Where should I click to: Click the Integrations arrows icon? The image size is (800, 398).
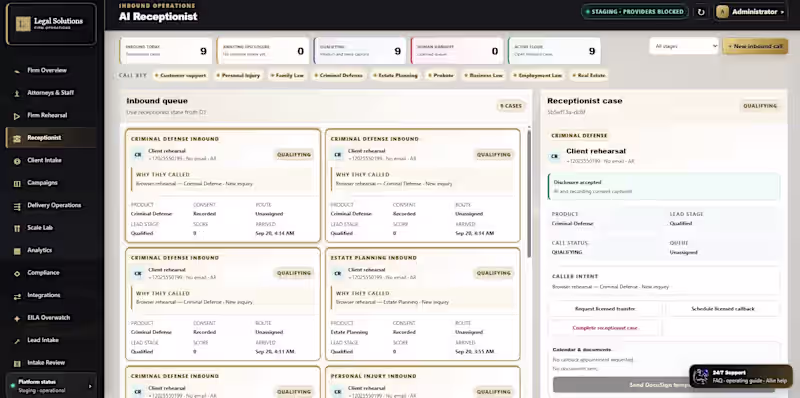[x=17, y=296]
